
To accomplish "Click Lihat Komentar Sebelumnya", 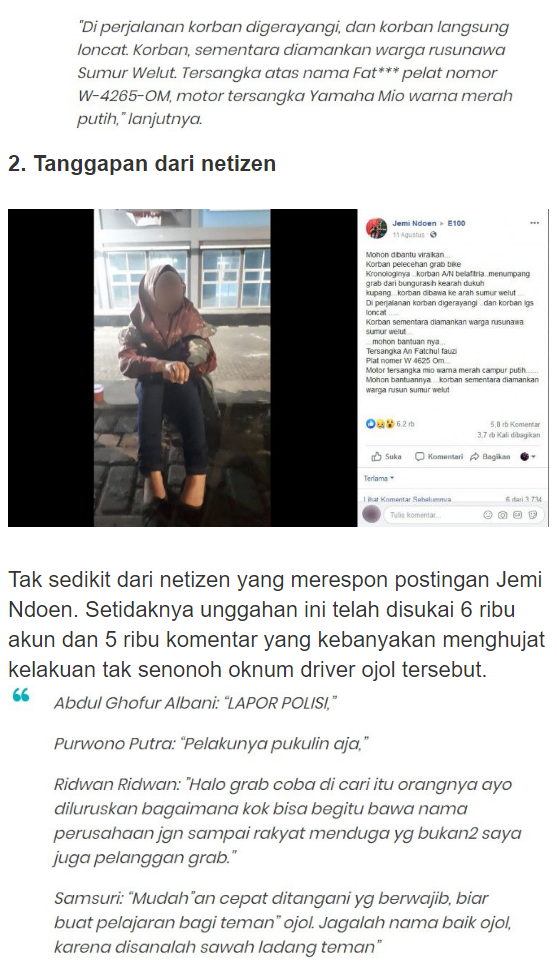I will (x=408, y=499).
